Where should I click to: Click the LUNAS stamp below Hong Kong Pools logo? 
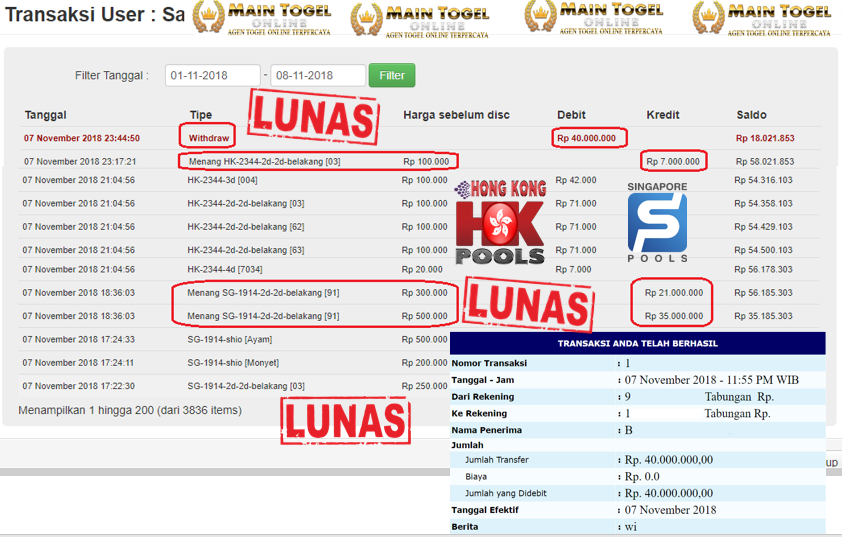525,303
